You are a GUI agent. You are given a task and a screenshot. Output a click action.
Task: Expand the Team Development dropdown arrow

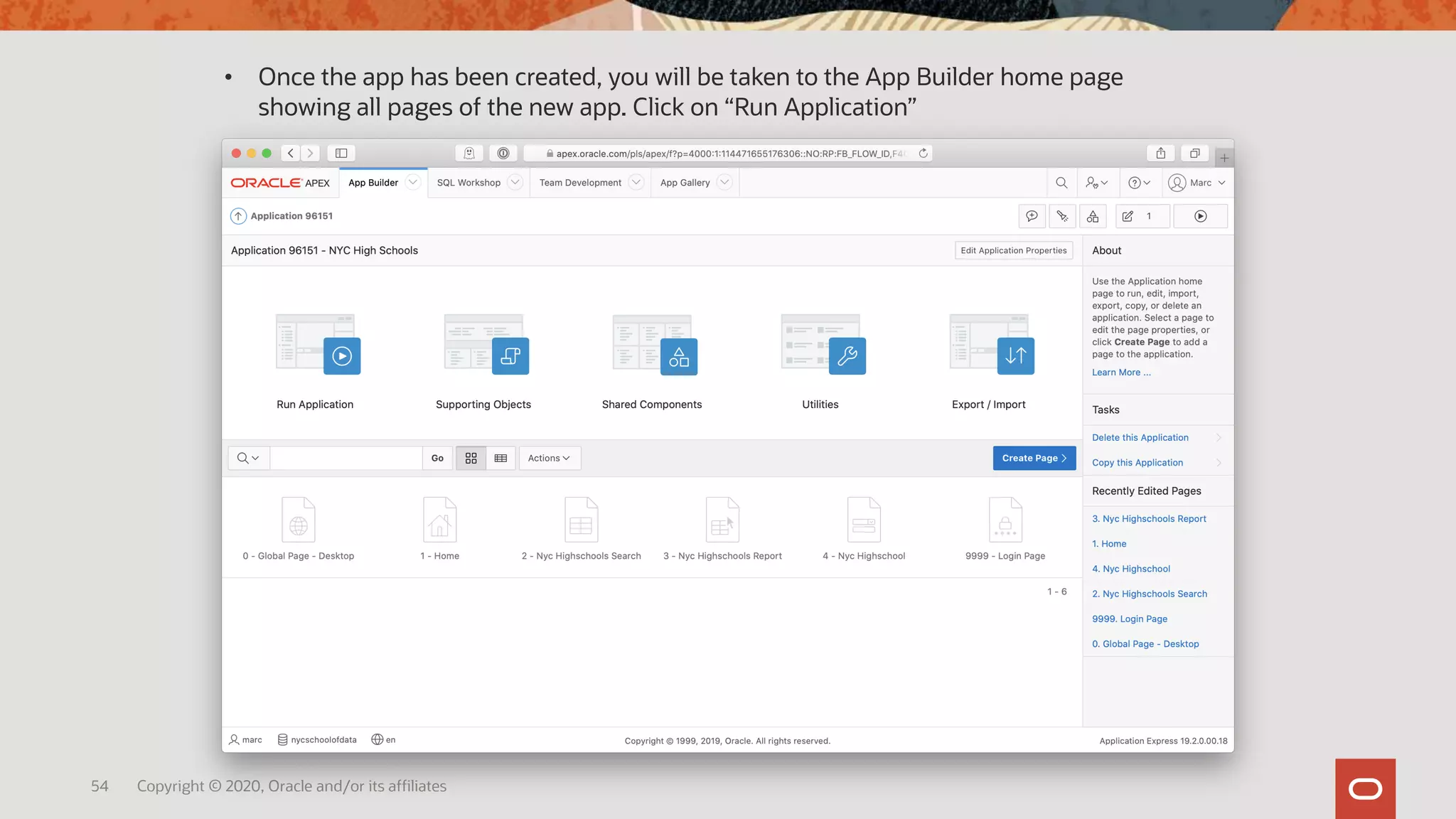pyautogui.click(x=636, y=183)
